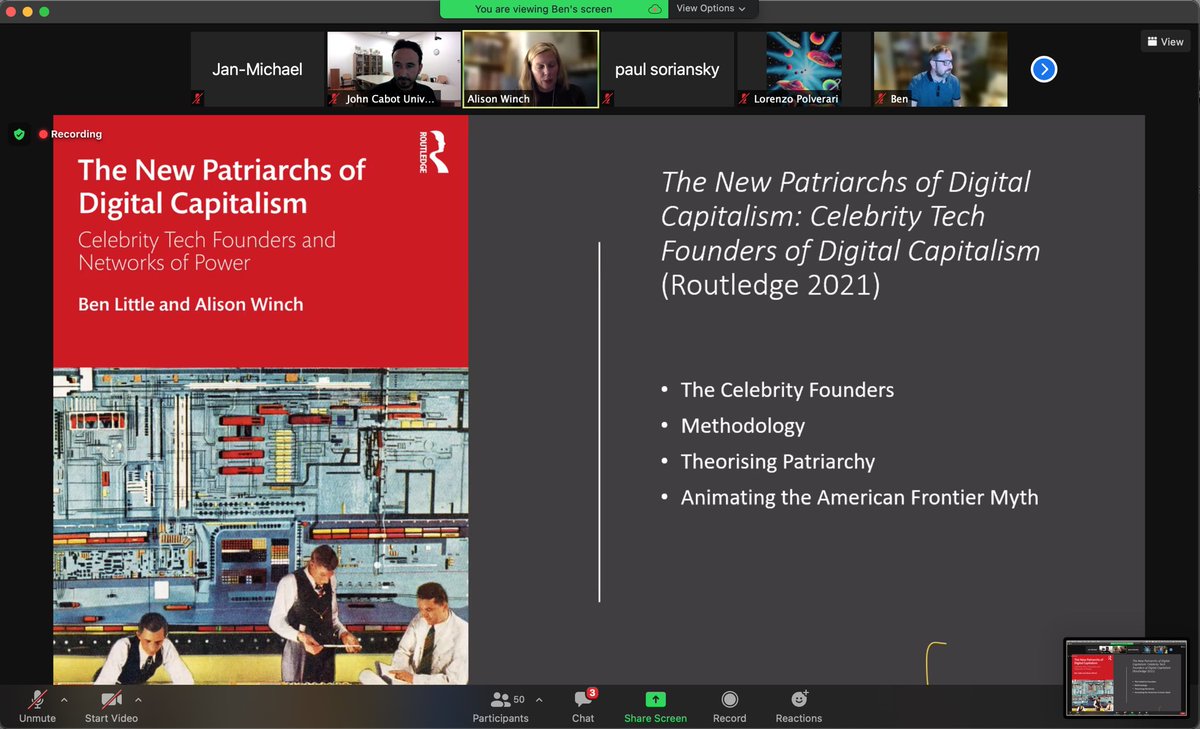1200x729 pixels.
Task: Select John Cabot University video tile
Action: (x=394, y=69)
